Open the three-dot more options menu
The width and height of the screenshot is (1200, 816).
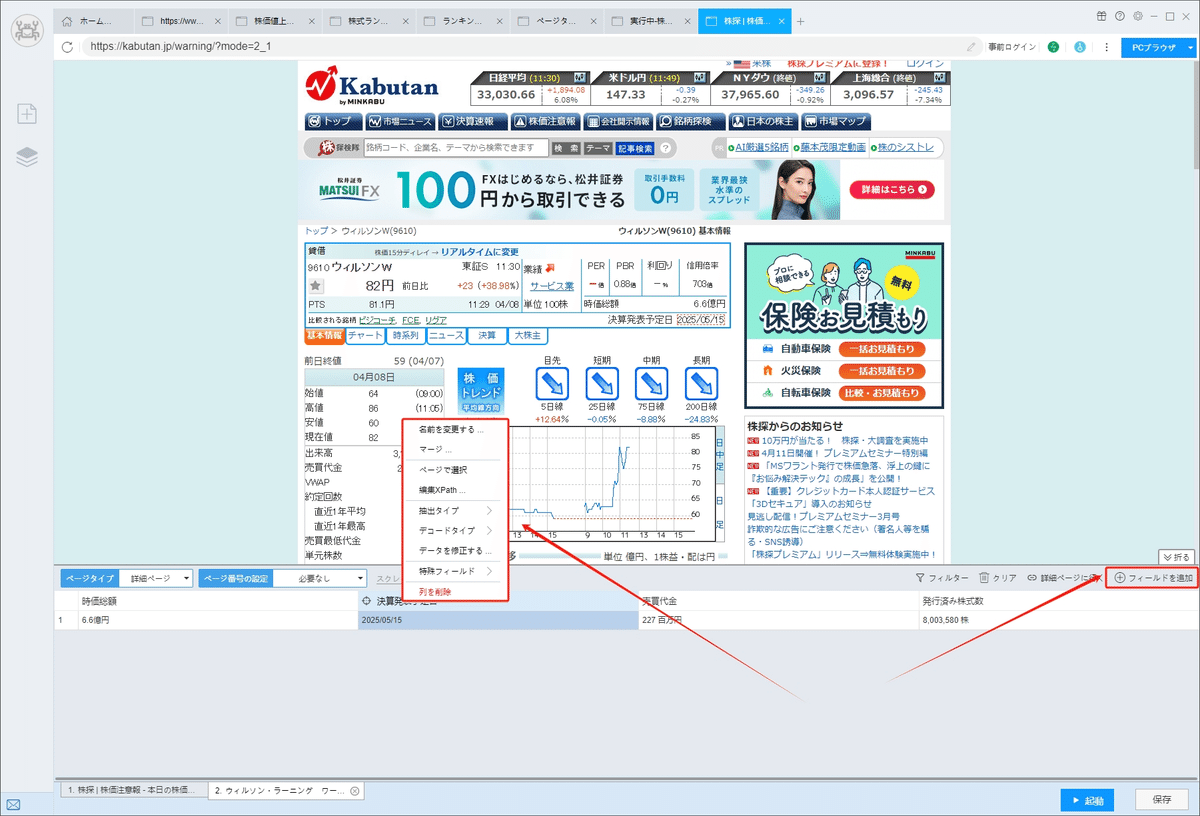(1106, 46)
